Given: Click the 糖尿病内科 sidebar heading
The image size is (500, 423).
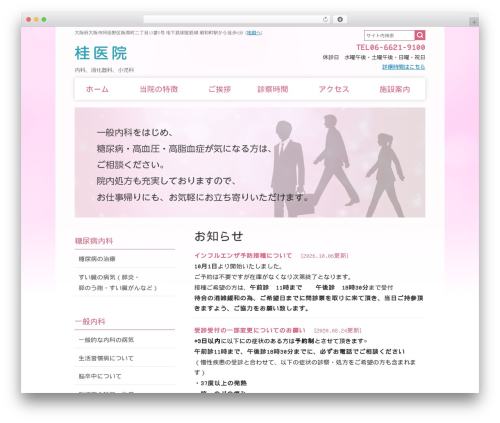Looking at the screenshot, I should 94,241.
